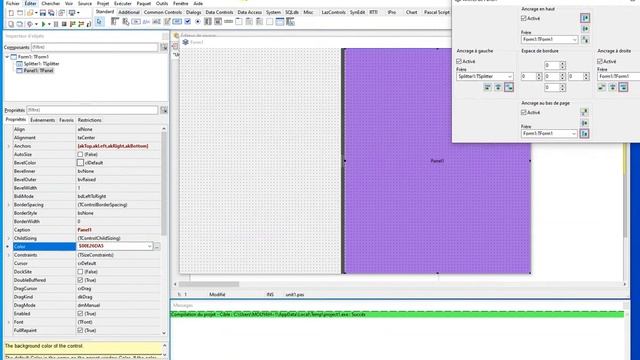The height and width of the screenshot is (360, 640).
Task: Pick the TScrollBar component in the palette
Action: click(229, 22)
